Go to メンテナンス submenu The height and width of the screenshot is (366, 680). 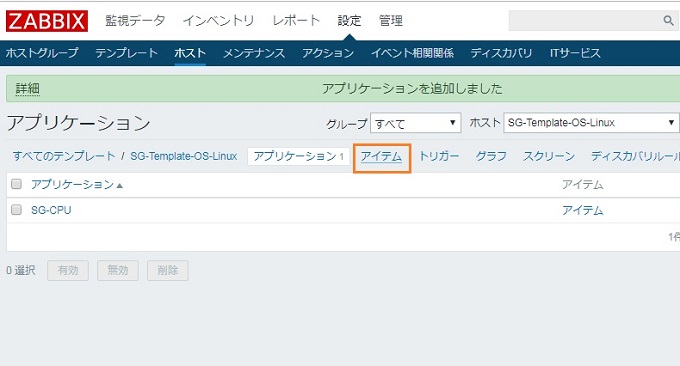(x=254, y=53)
